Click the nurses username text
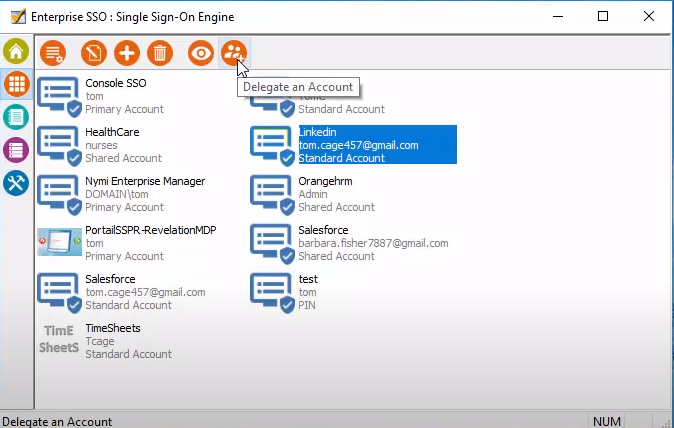The height and width of the screenshot is (428, 674). (x=101, y=145)
